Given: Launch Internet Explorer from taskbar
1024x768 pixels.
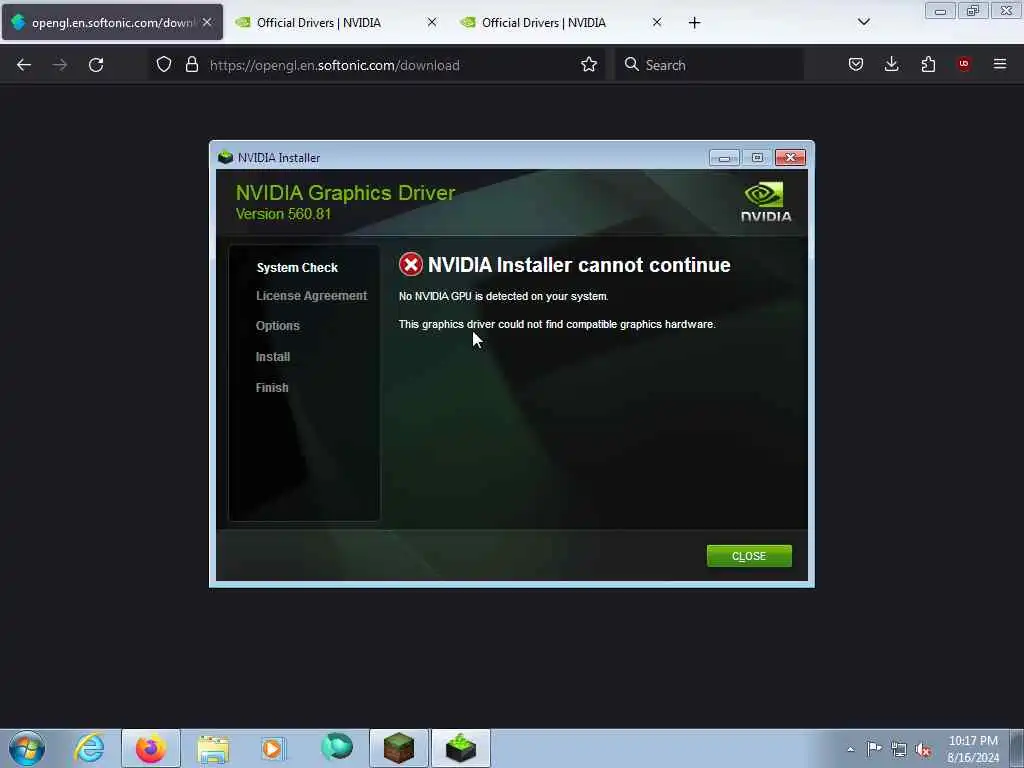Looking at the screenshot, I should tap(89, 748).
